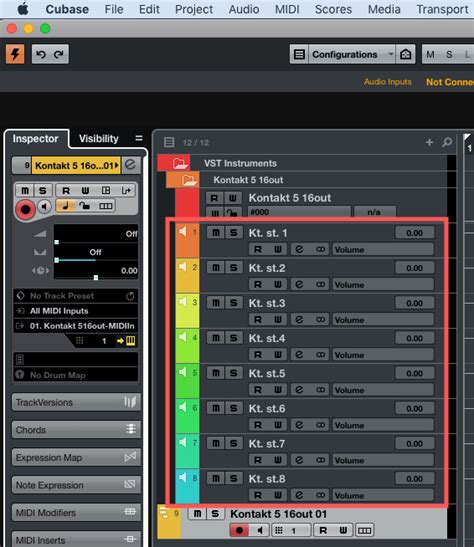
Task: Open the Project menu
Action: [x=194, y=9]
